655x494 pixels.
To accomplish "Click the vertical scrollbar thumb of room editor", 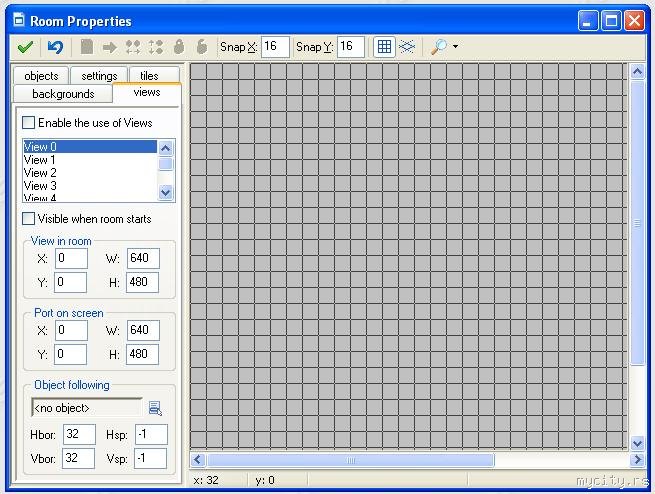I will pyautogui.click(x=637, y=223).
